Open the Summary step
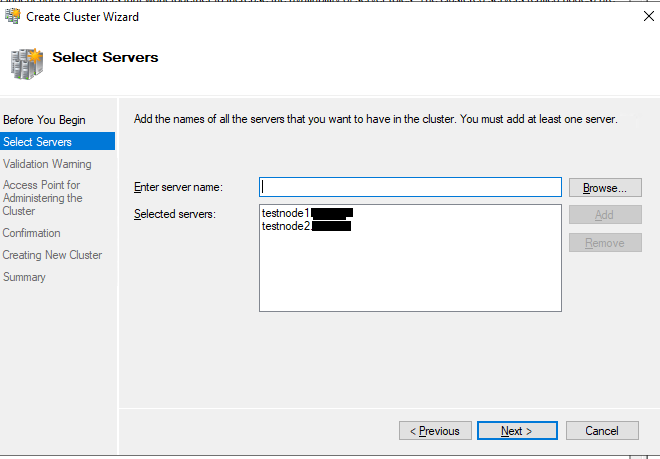Viewport: 660px width, 459px height. click(x=24, y=277)
